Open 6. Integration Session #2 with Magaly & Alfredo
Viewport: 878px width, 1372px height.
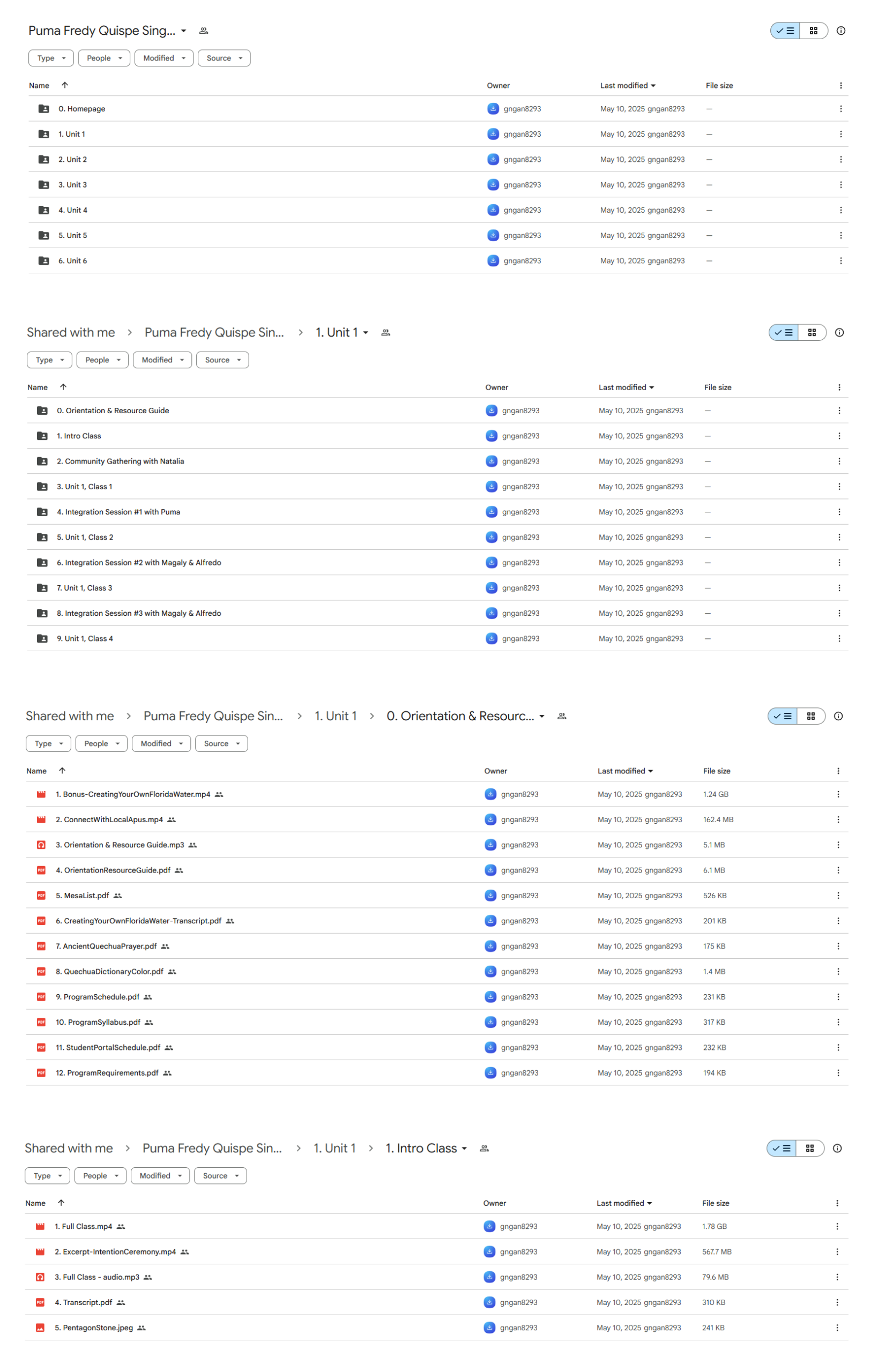(437, 563)
